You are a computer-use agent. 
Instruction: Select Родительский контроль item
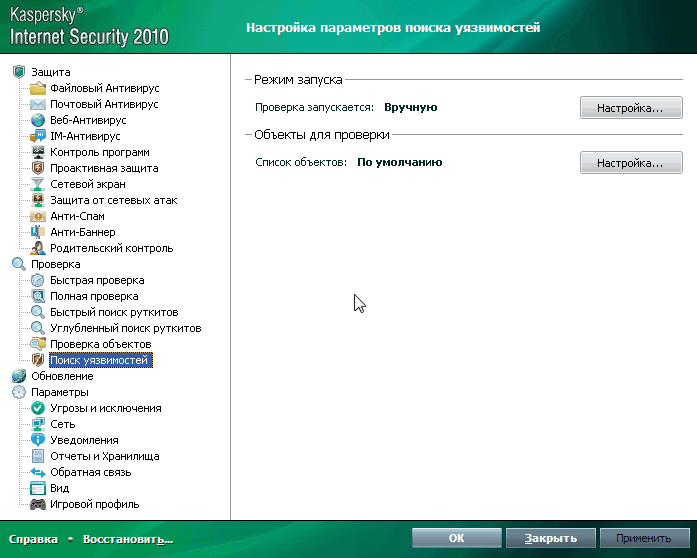pyautogui.click(x=112, y=248)
